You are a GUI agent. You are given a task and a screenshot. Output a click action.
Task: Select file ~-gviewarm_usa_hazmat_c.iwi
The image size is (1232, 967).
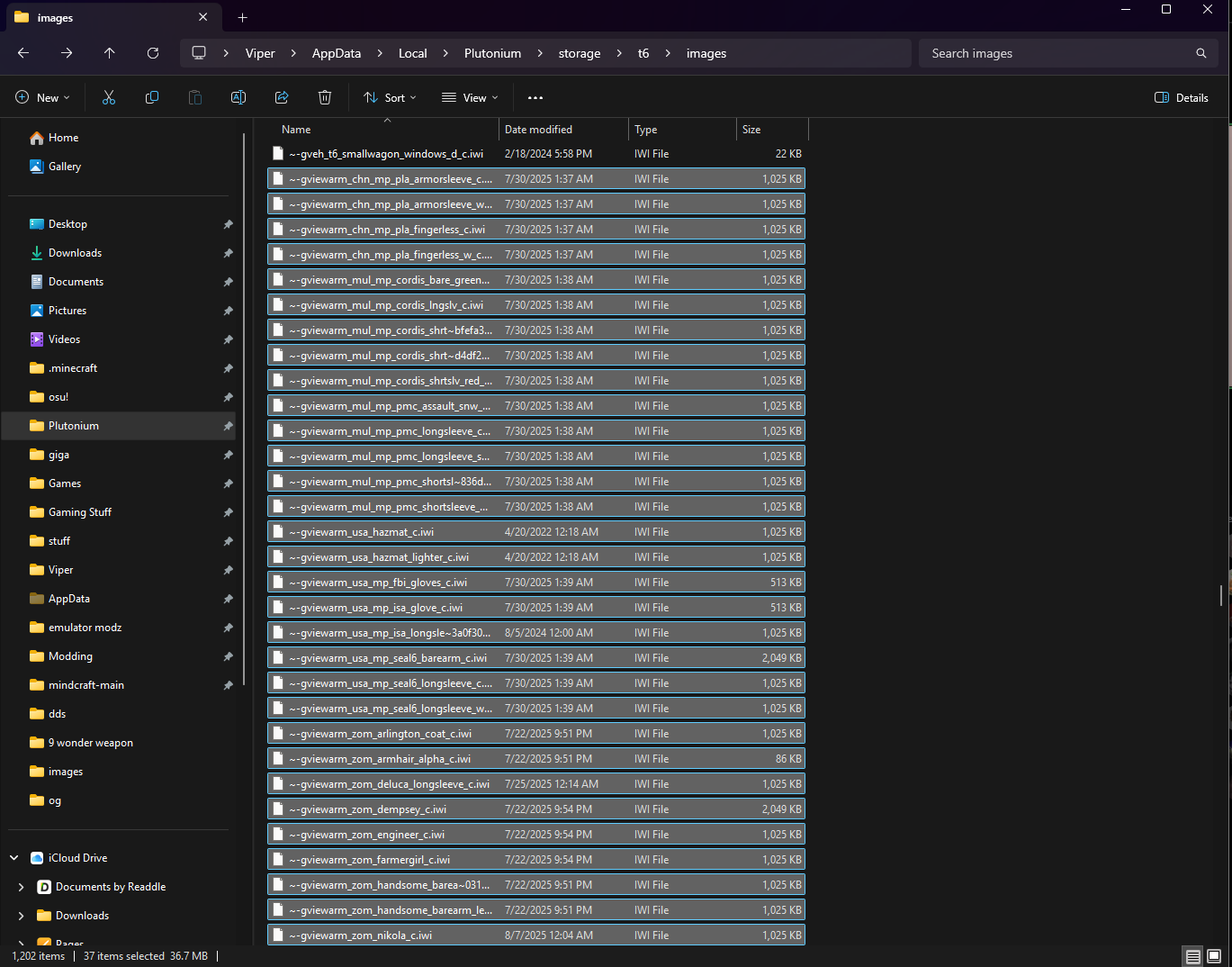[x=536, y=532]
